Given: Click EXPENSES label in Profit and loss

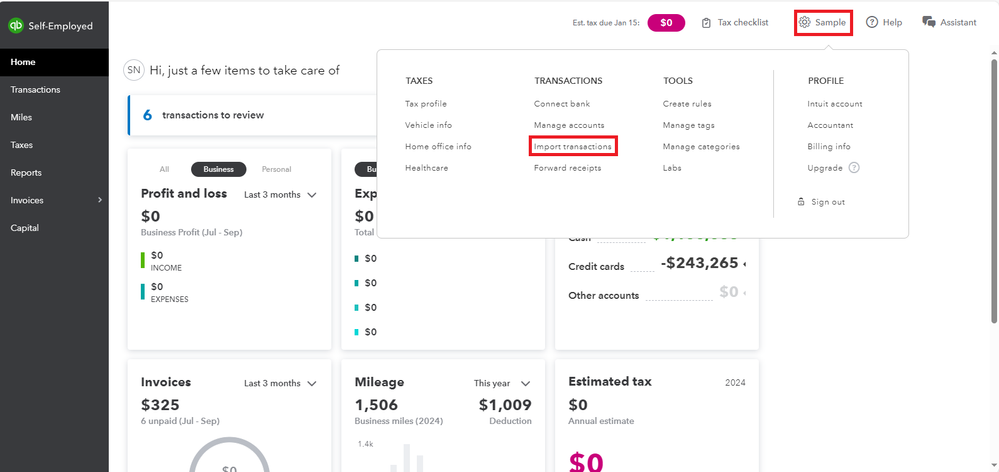Looking at the screenshot, I should tap(169, 299).
